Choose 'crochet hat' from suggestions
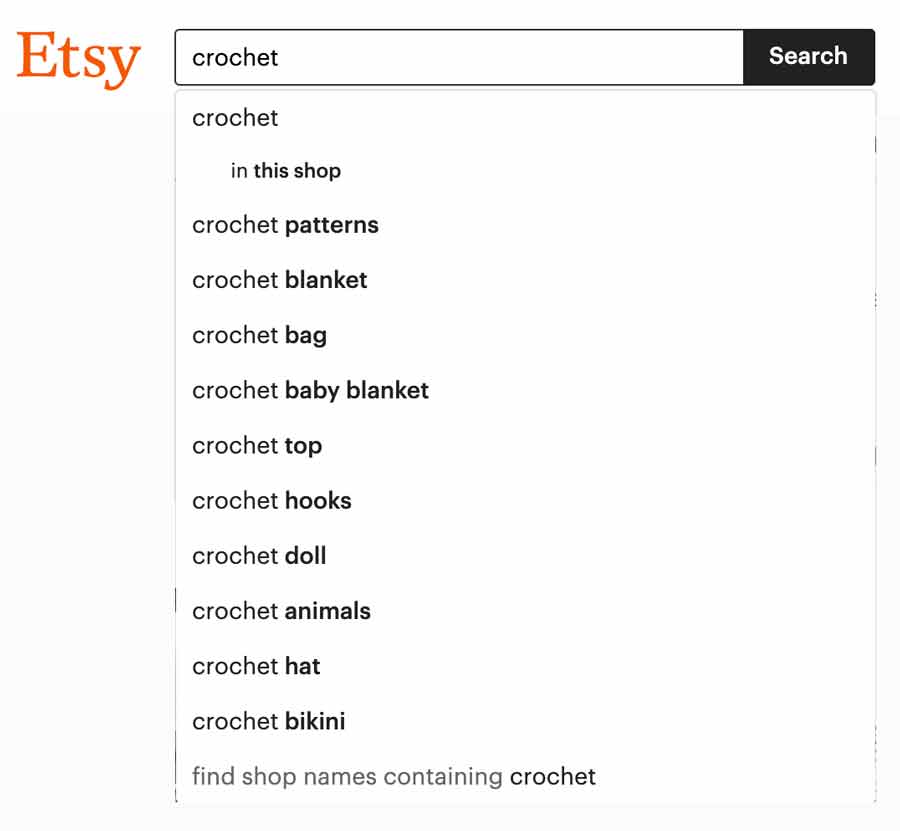The image size is (900, 831). [525, 665]
